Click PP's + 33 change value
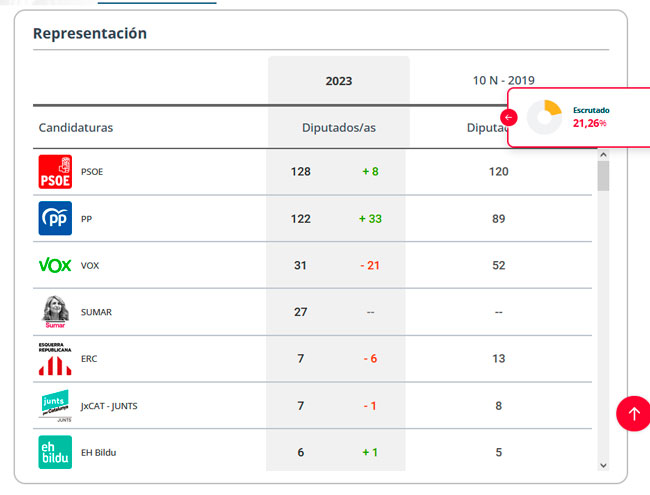This screenshot has width=650, height=495. pos(370,219)
